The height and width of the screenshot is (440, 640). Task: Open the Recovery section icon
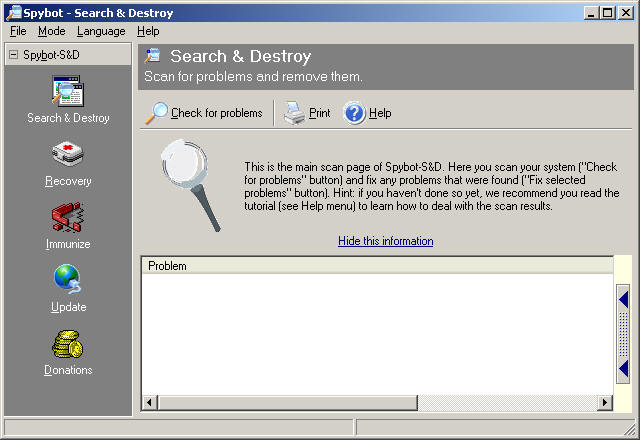[68, 154]
